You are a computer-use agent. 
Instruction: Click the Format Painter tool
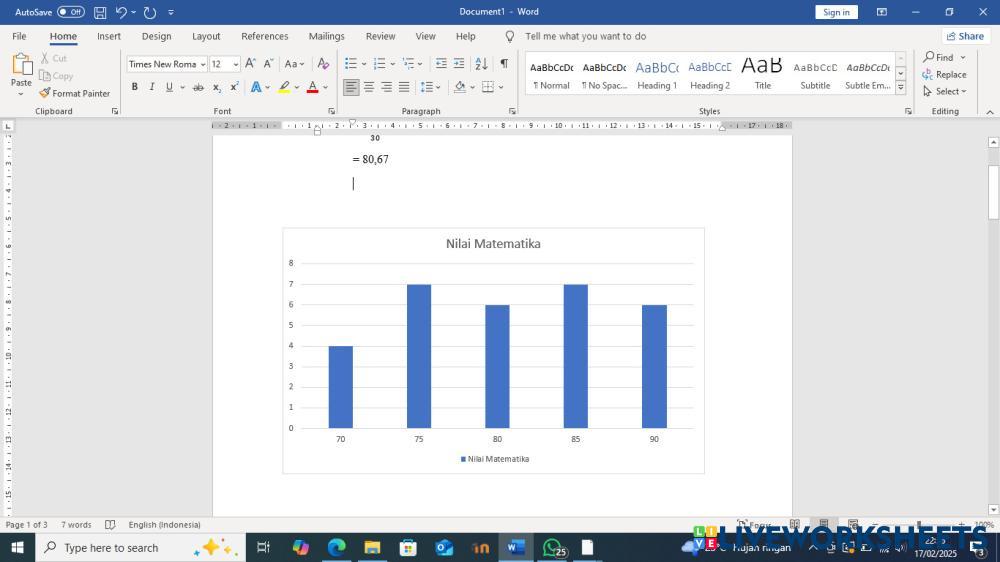coord(75,93)
